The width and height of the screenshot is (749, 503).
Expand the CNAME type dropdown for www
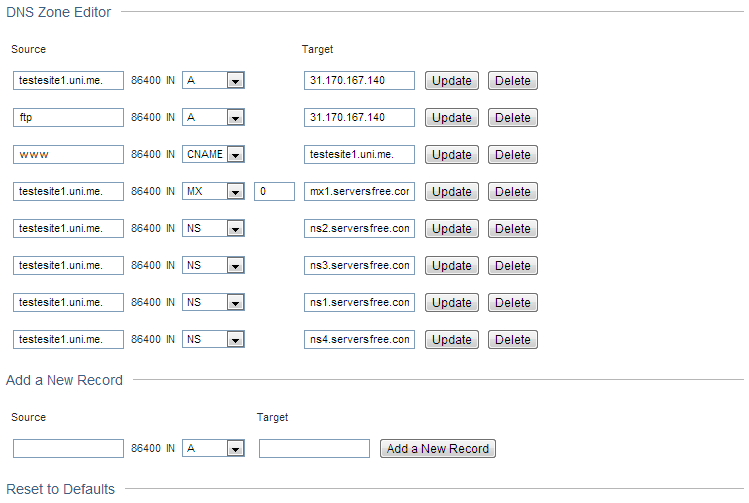[x=213, y=154]
